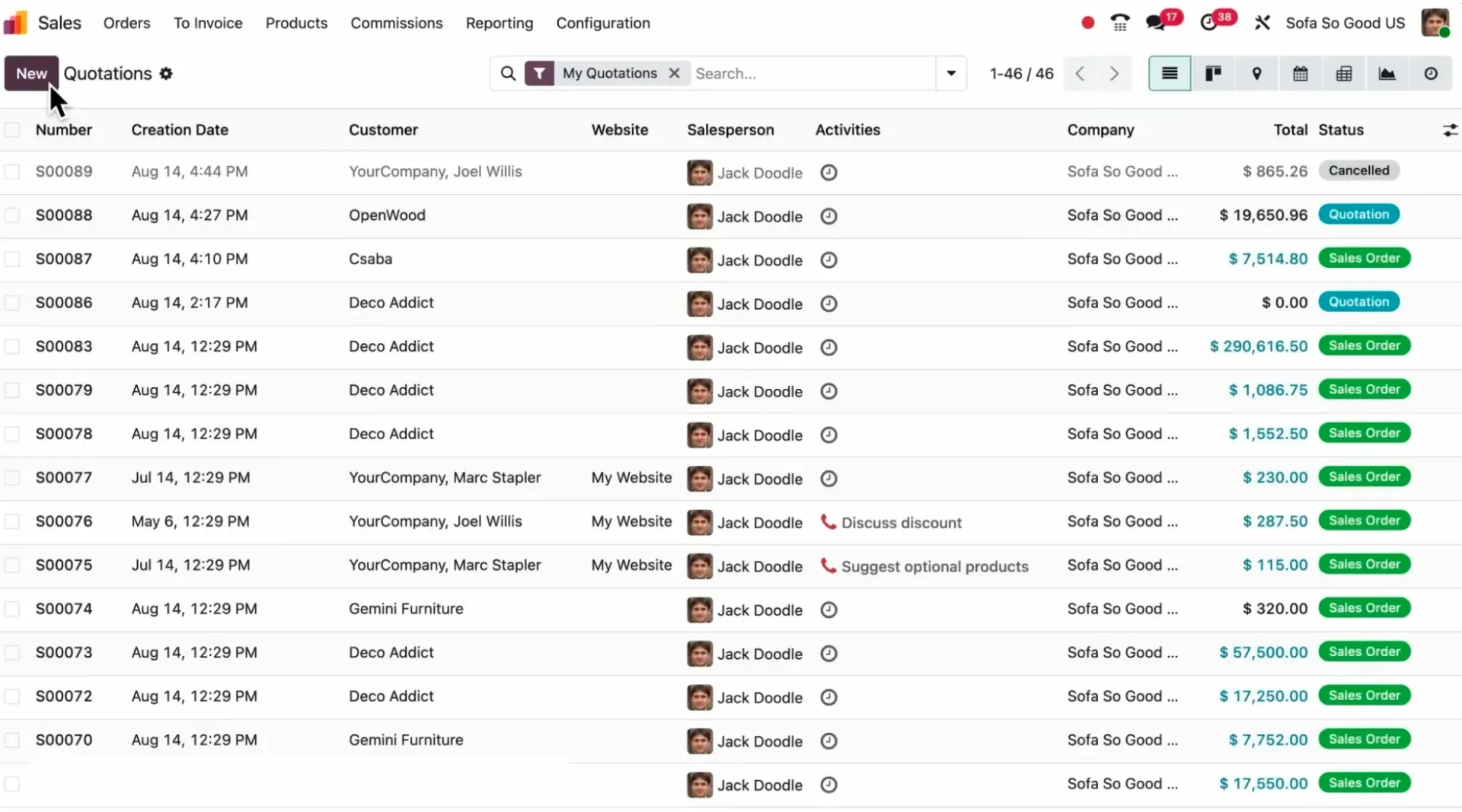Open company switcher Sofa So Good US
The width and height of the screenshot is (1462, 812).
click(x=1345, y=23)
